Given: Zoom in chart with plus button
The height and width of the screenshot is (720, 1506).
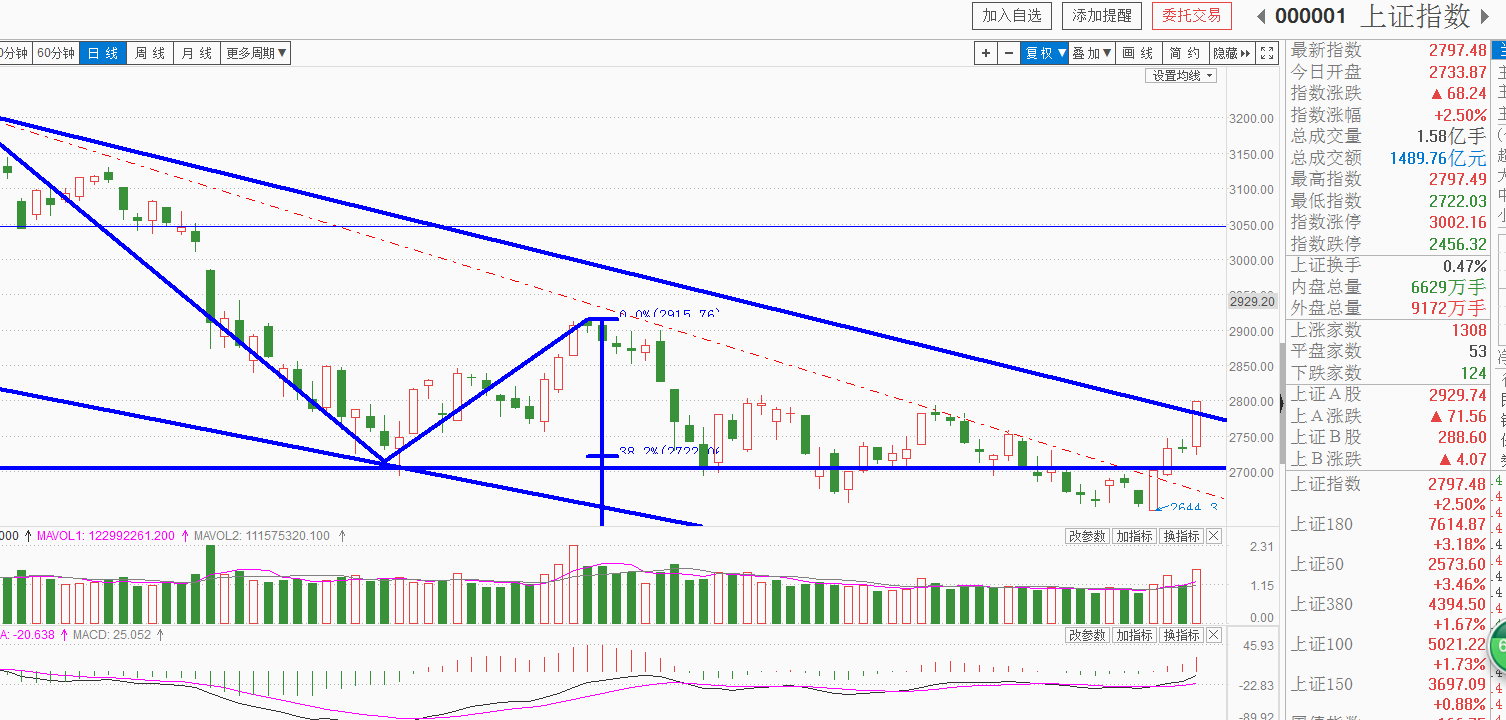Looking at the screenshot, I should 986,53.
